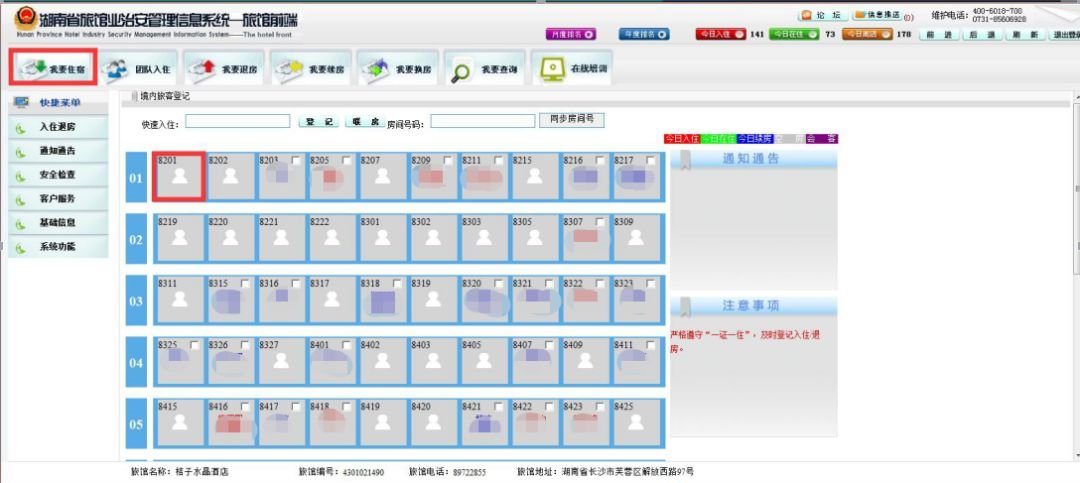The height and width of the screenshot is (483, 1080).
Task: Open 团队入住 group check-in
Action: click(x=136, y=69)
